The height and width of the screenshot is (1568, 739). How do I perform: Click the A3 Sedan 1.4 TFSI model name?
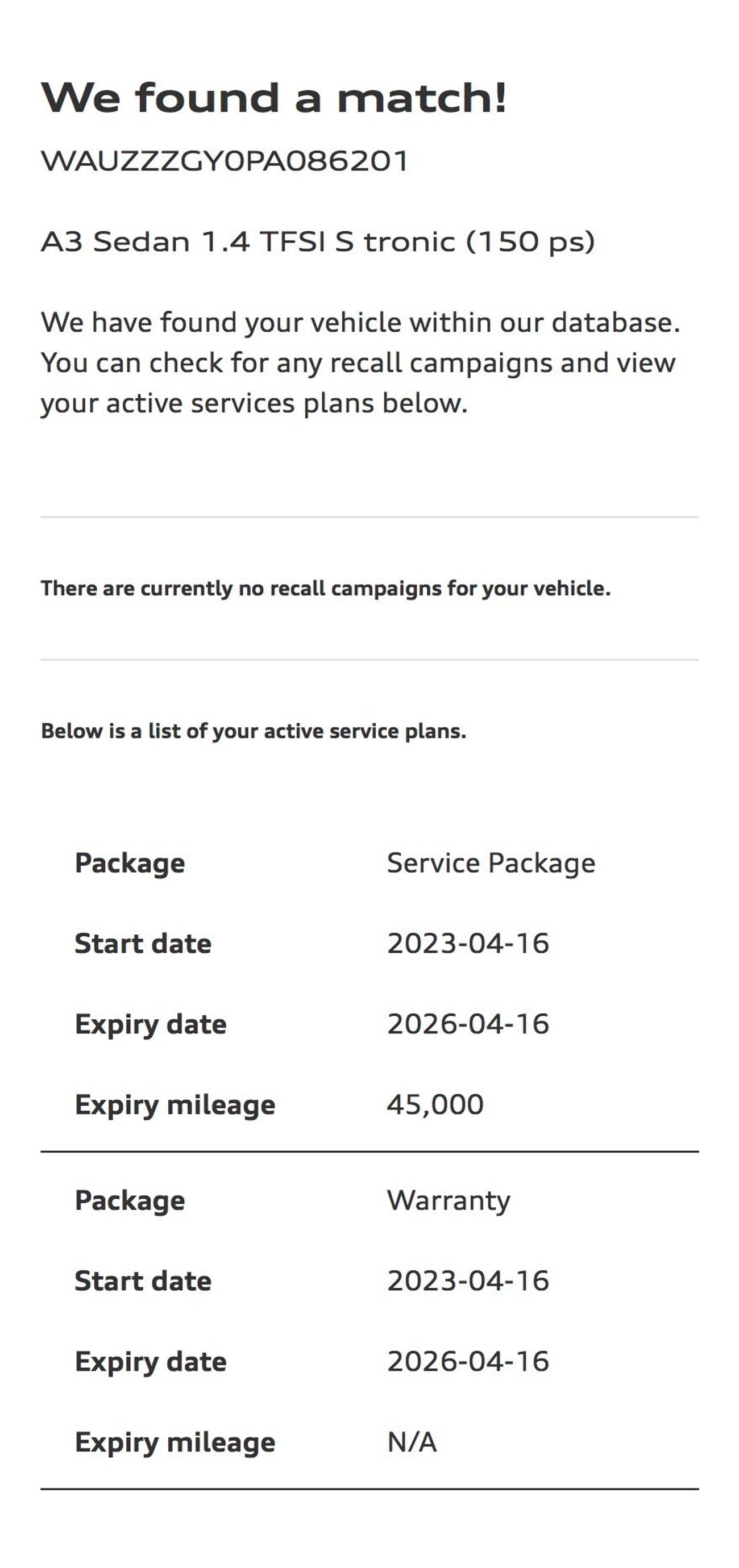[x=317, y=241]
